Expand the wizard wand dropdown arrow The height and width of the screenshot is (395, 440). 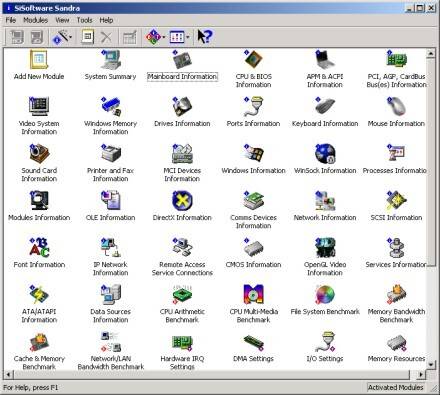coord(71,37)
